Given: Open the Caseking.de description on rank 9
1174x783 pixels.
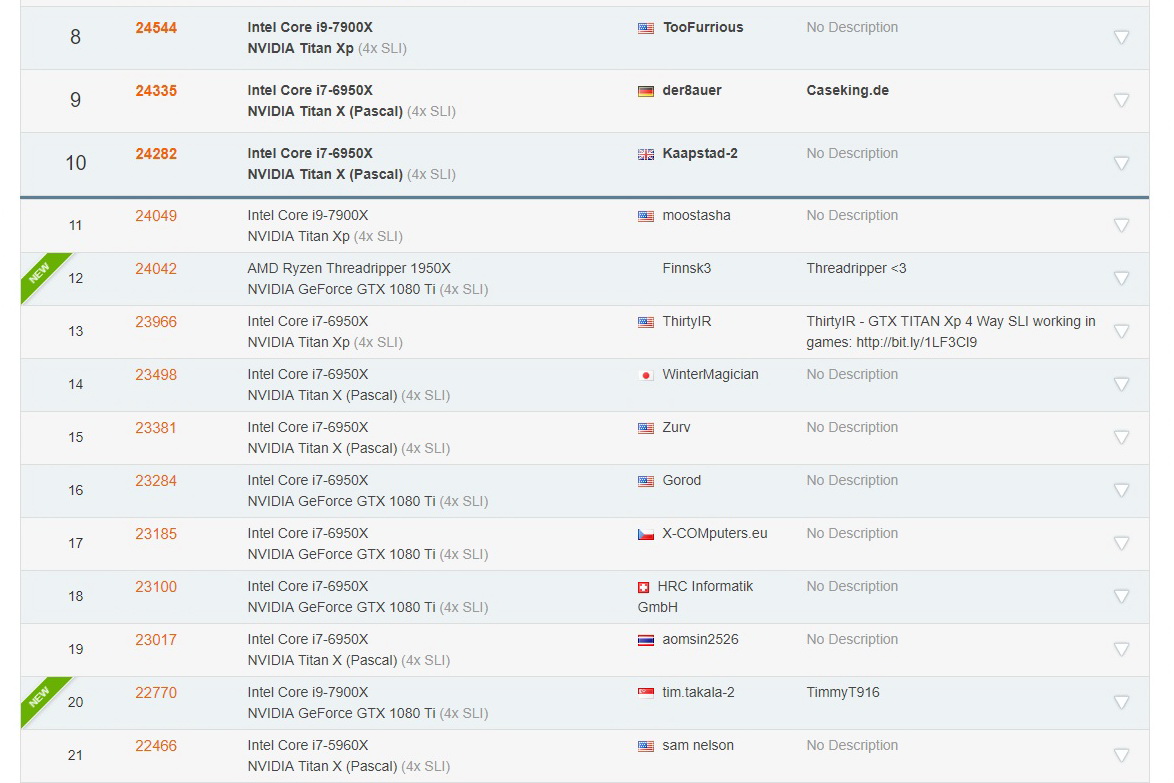Looking at the screenshot, I should (848, 91).
